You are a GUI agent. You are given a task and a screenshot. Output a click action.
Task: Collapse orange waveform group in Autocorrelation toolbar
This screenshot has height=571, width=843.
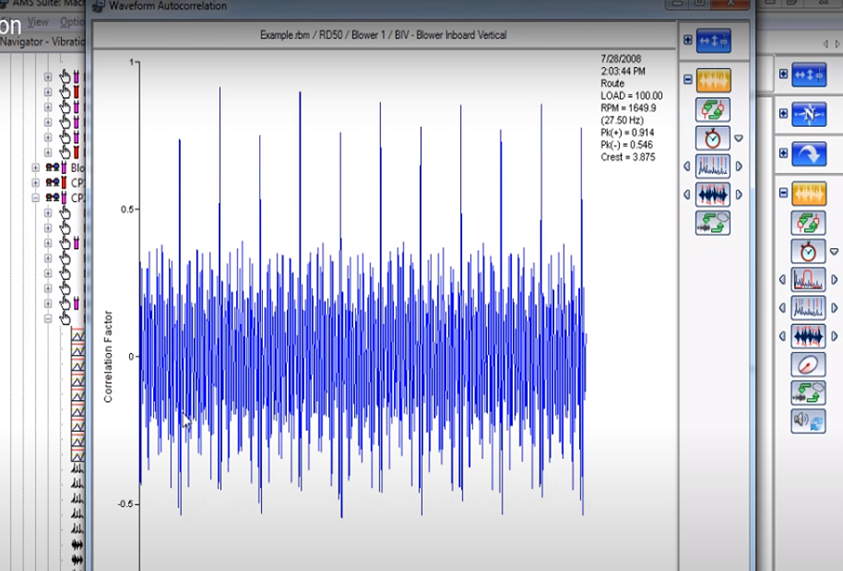688,80
